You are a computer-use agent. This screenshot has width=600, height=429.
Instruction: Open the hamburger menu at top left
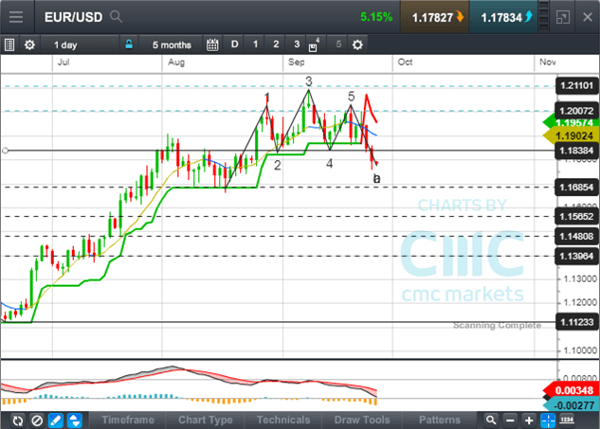click(x=15, y=17)
